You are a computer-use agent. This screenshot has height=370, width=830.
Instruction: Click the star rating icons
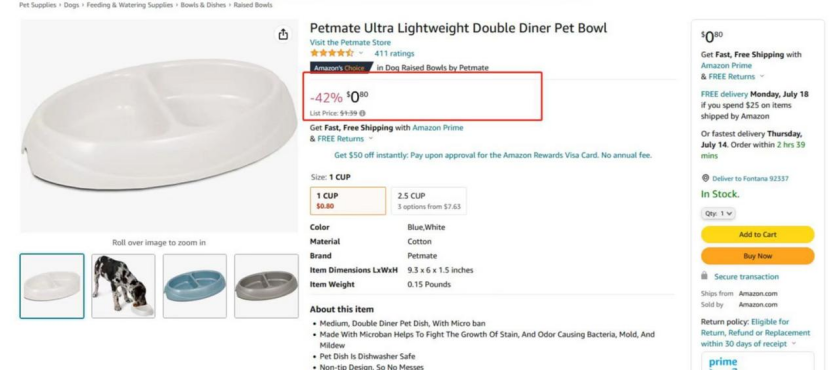332,53
